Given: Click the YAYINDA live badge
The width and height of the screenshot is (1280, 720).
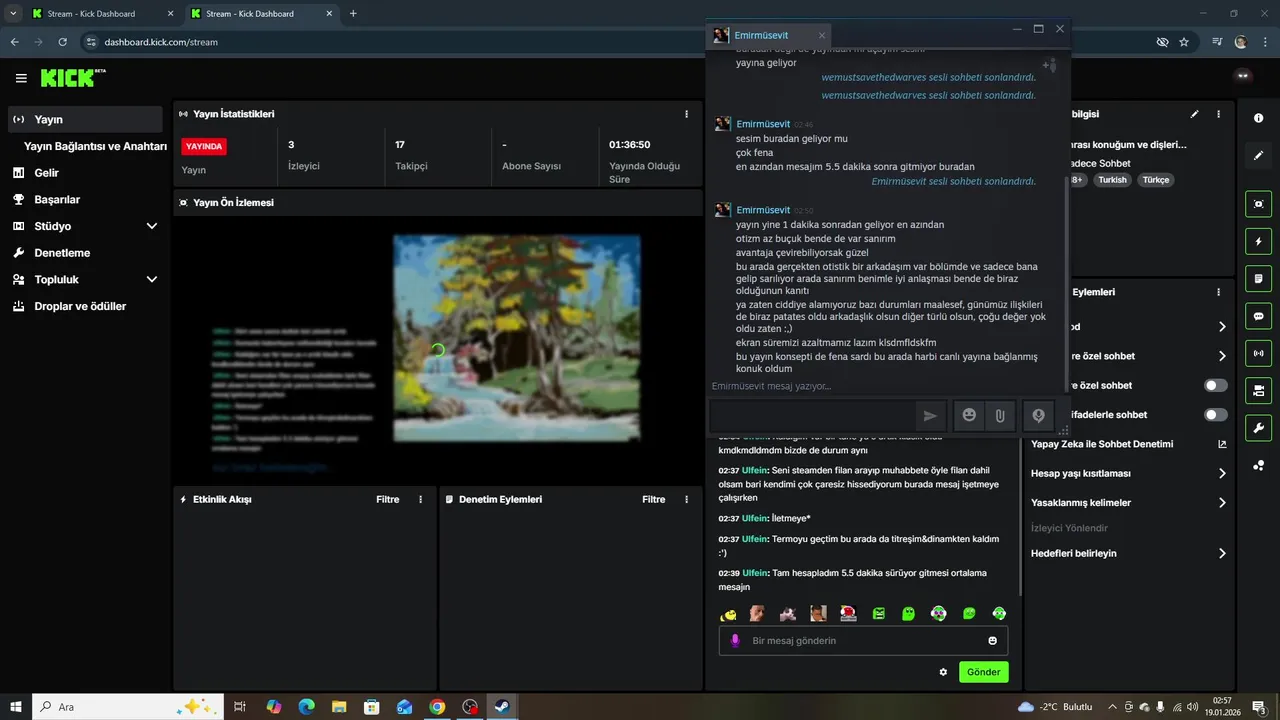Looking at the screenshot, I should 204,146.
